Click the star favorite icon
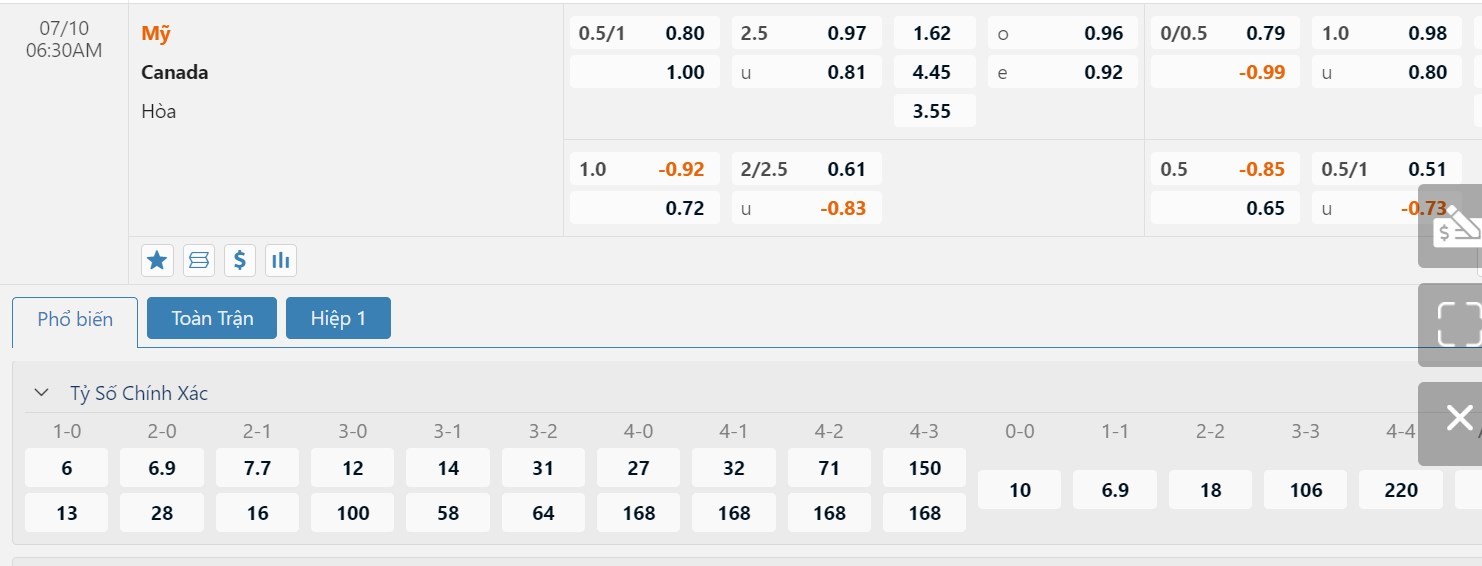This screenshot has width=1482, height=566. pyautogui.click(x=157, y=261)
